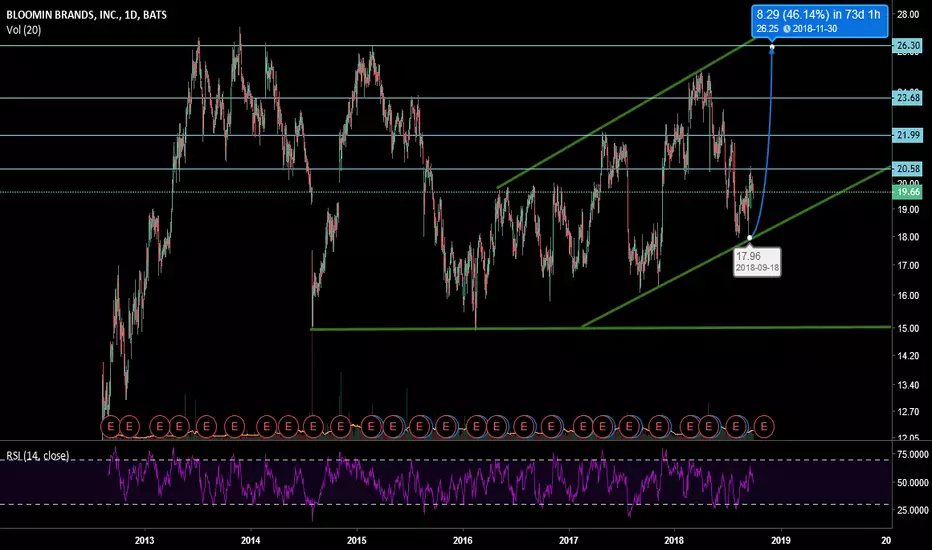
Task: Click the 2017 label on time axis
Action: click(569, 540)
